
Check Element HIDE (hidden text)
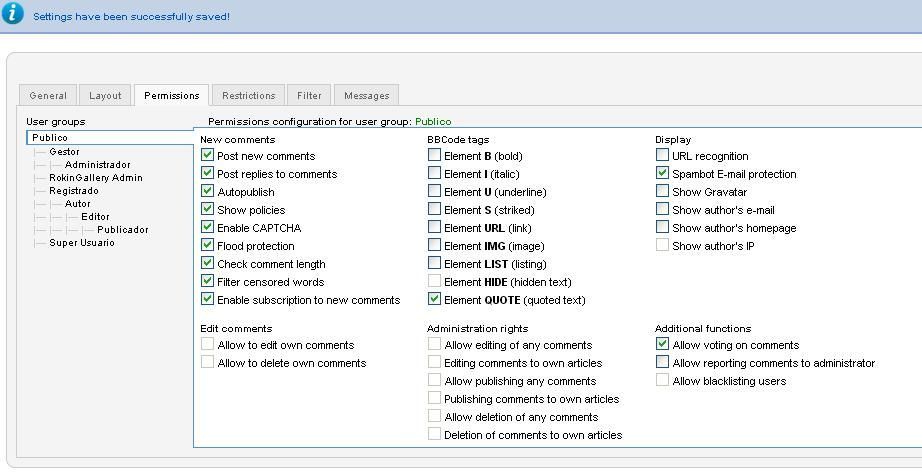[x=434, y=281]
